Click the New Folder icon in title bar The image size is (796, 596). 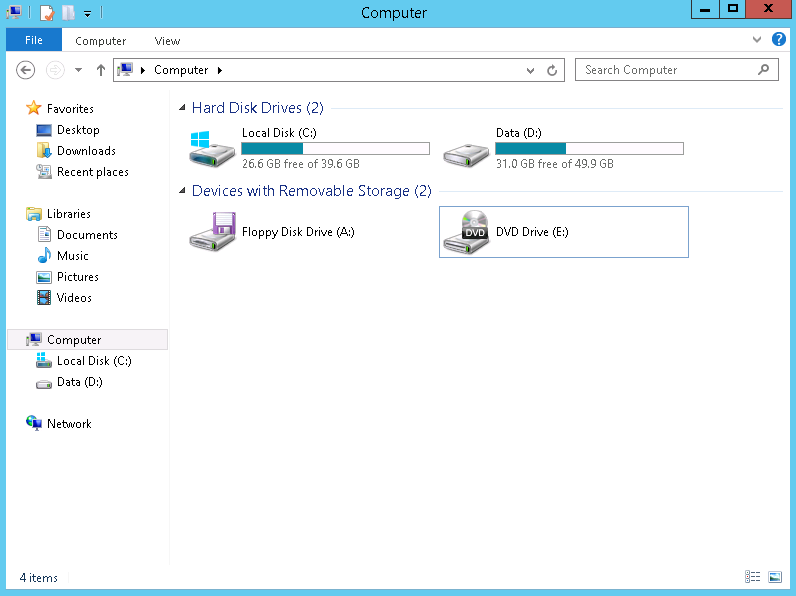point(68,13)
